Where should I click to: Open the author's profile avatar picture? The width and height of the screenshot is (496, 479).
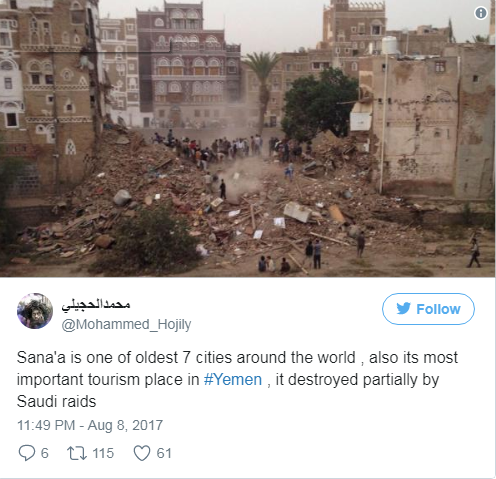click(35, 311)
